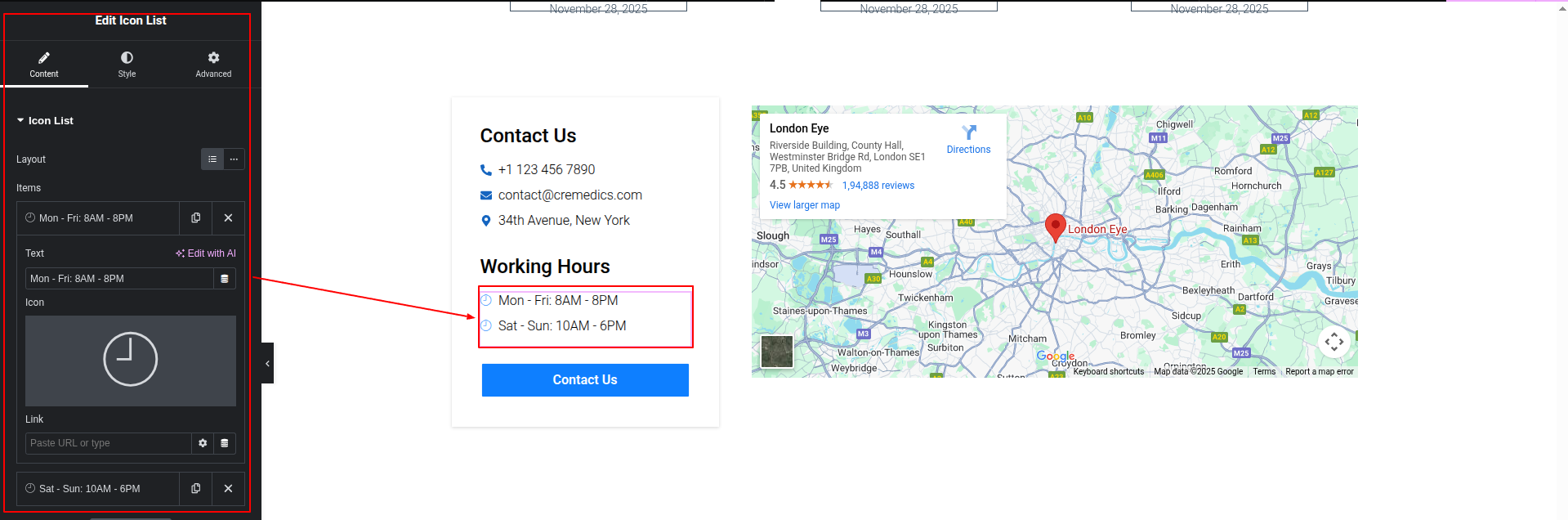1568x520 pixels.
Task: Select inline layout option
Action: coord(234,159)
